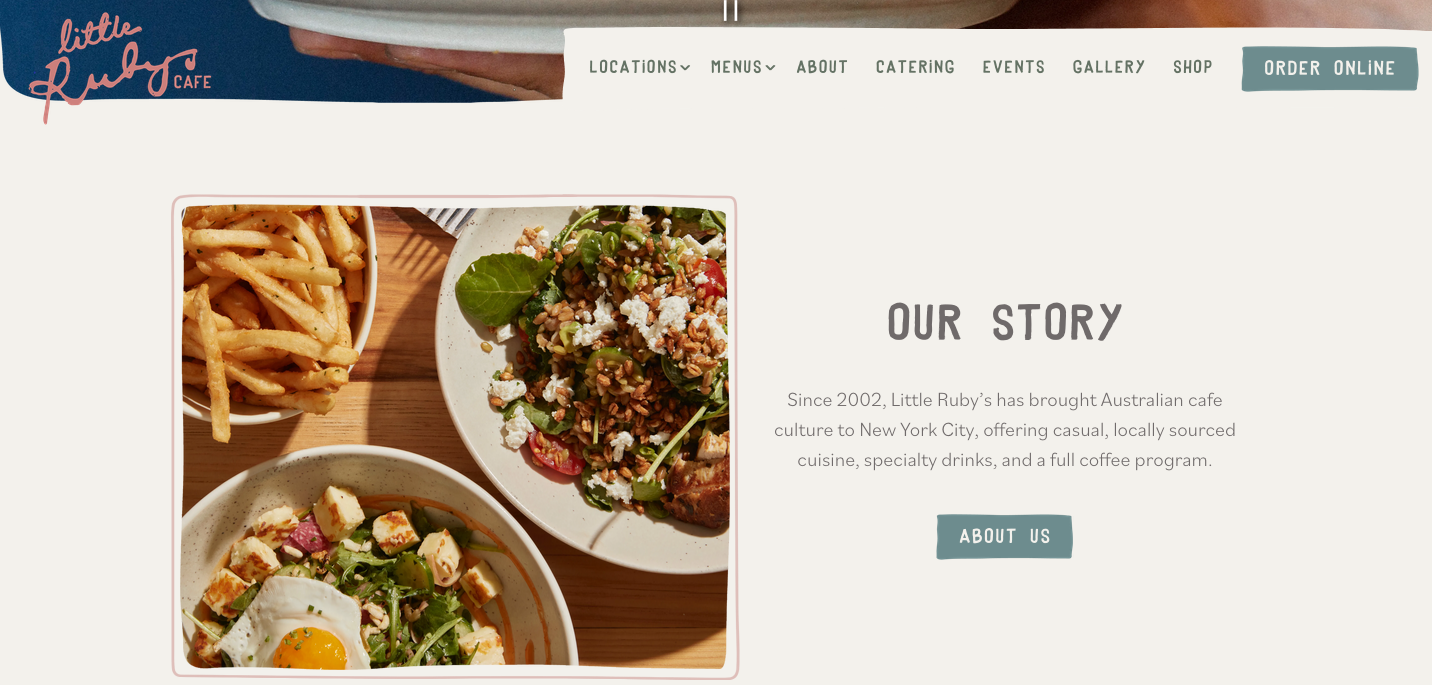
Task: Click the About Us button
Action: pos(1004,536)
